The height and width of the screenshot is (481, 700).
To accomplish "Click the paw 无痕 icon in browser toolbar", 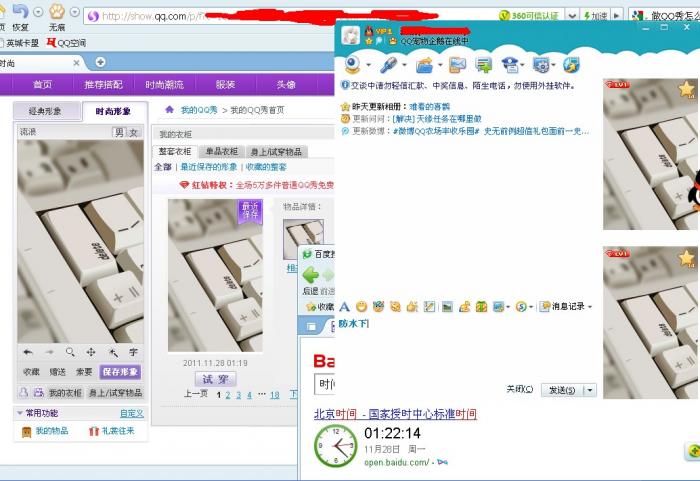I will pyautogui.click(x=57, y=11).
